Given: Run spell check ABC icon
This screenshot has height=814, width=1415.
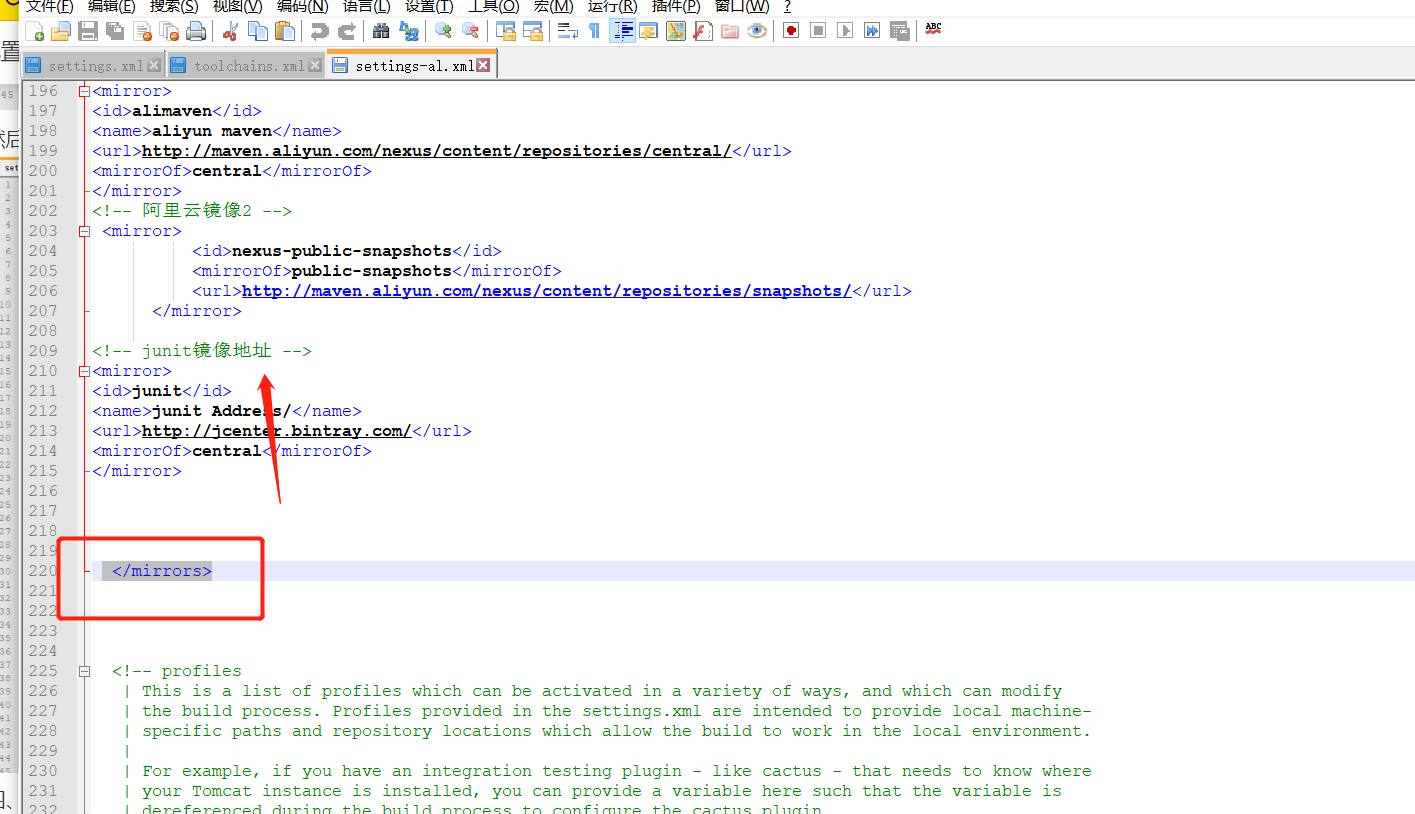Looking at the screenshot, I should point(933,31).
